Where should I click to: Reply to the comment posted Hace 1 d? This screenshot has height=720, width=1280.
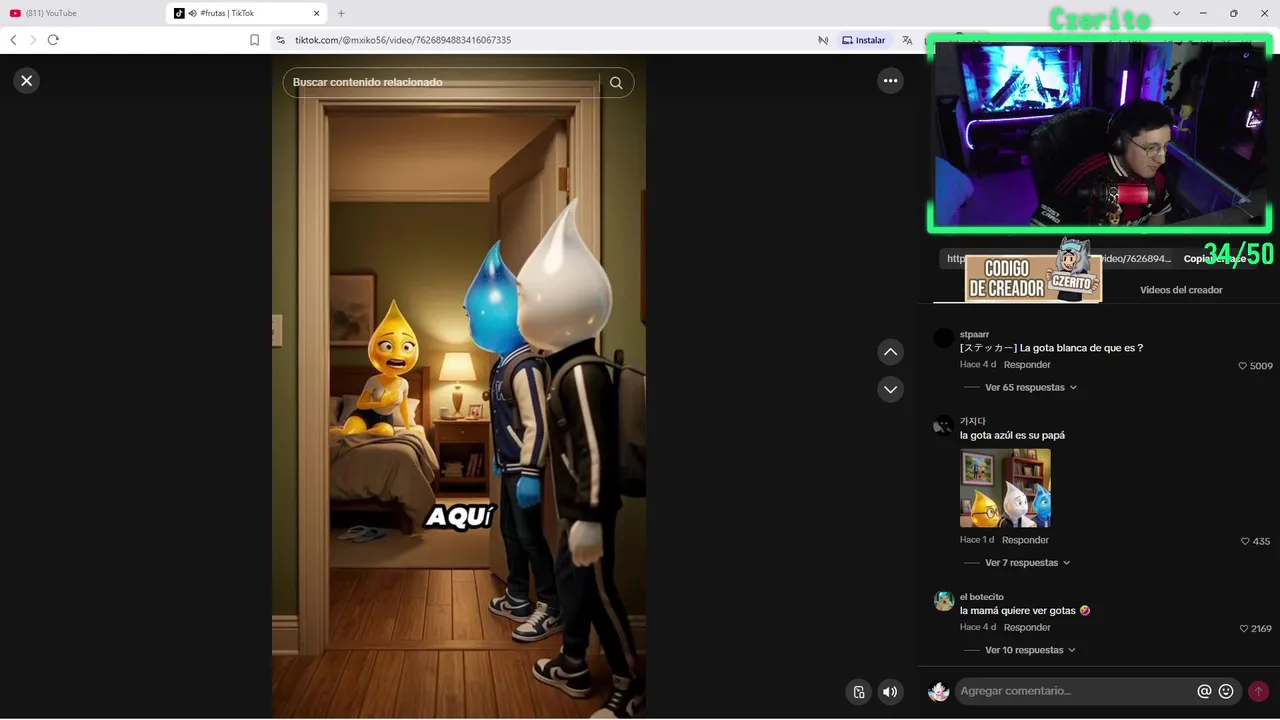pos(1025,540)
